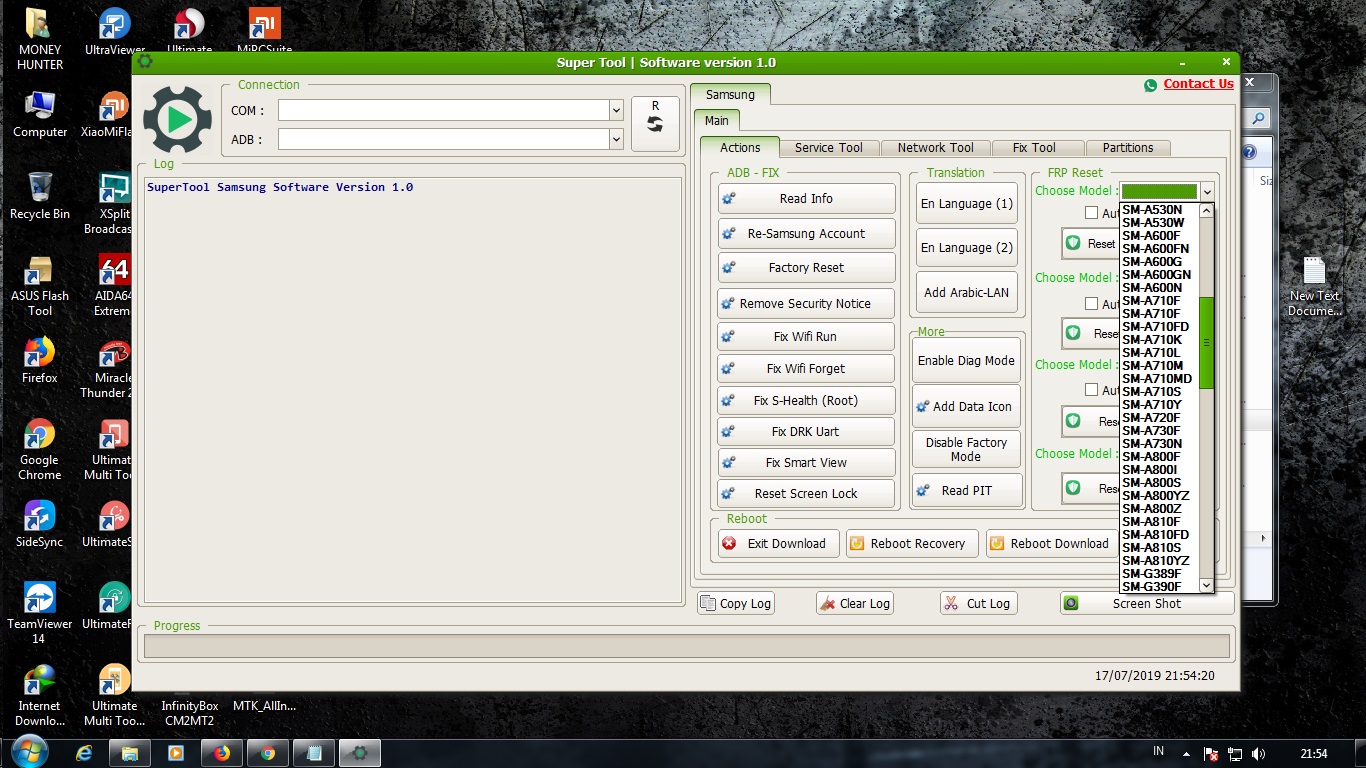
Task: Click the volume icon in system tray
Action: [x=1258, y=754]
